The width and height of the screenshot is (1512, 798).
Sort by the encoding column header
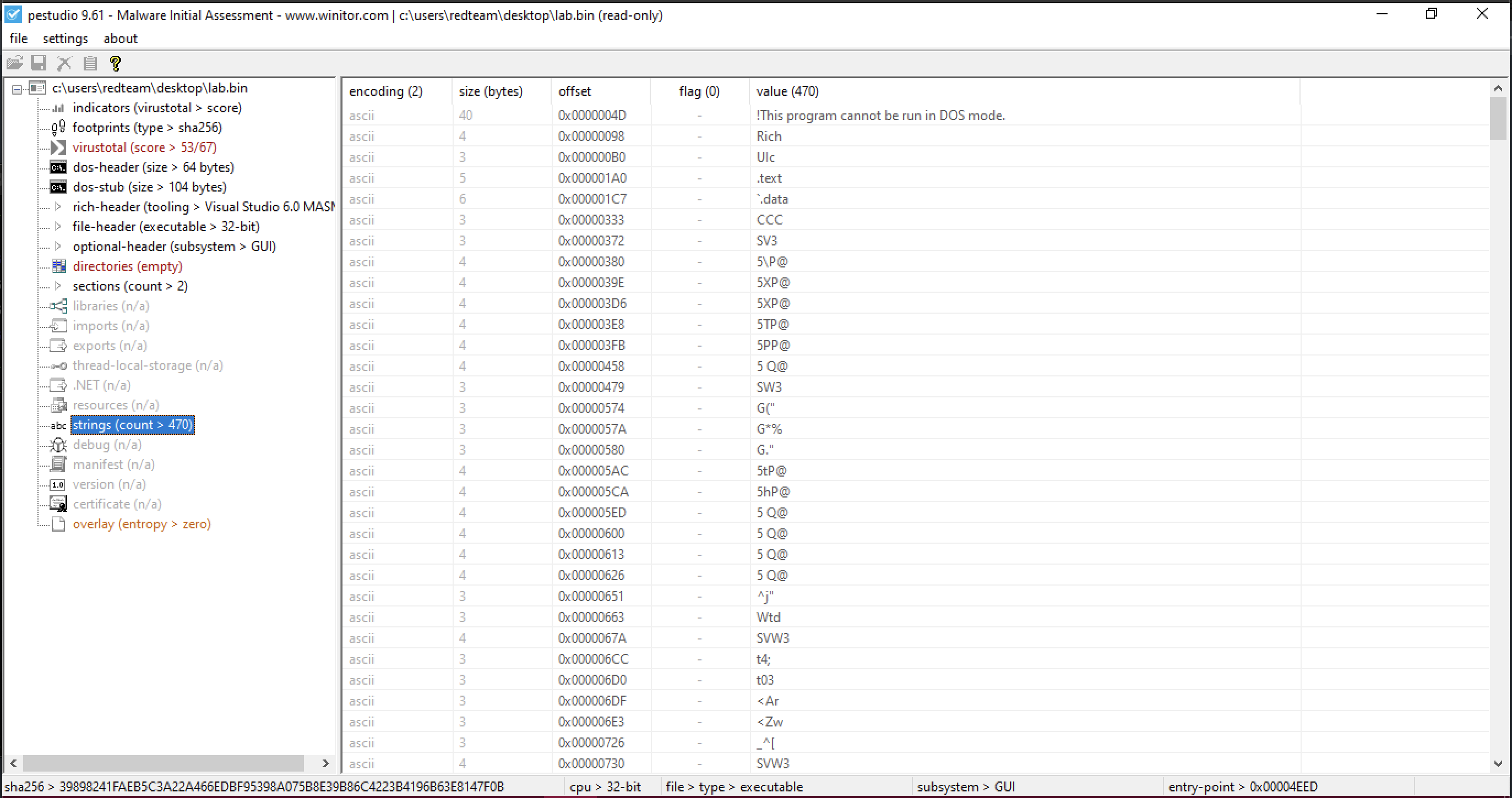pos(397,91)
